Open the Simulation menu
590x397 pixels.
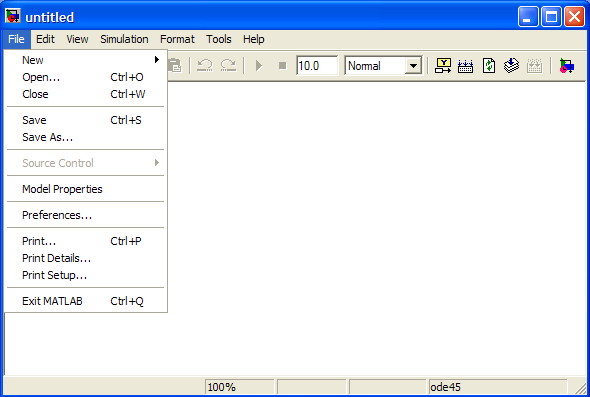click(x=124, y=39)
